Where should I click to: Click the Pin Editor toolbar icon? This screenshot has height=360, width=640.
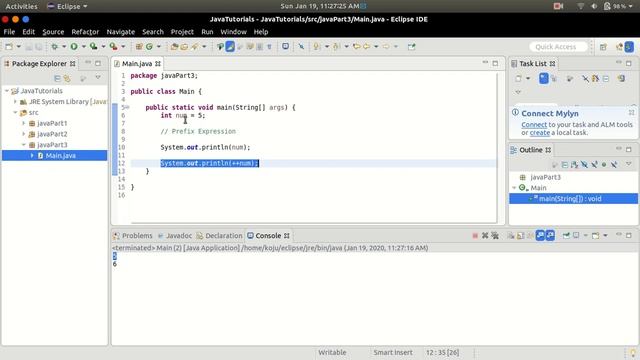tap(411, 47)
